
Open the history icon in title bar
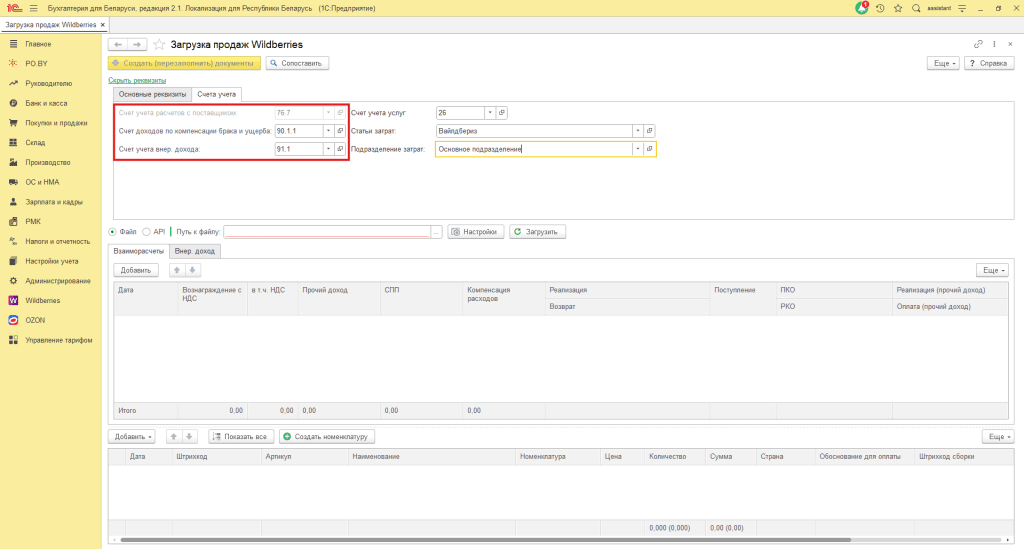click(x=880, y=8)
